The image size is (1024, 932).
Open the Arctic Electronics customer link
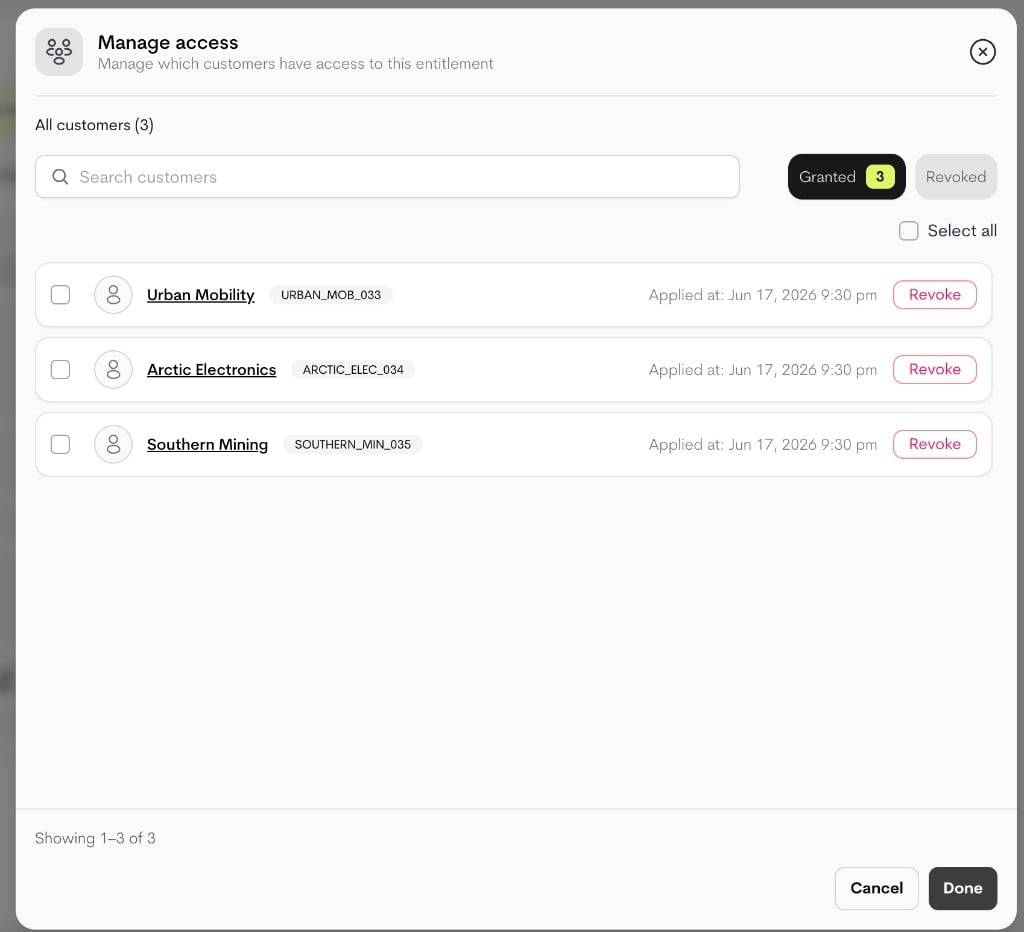click(211, 369)
